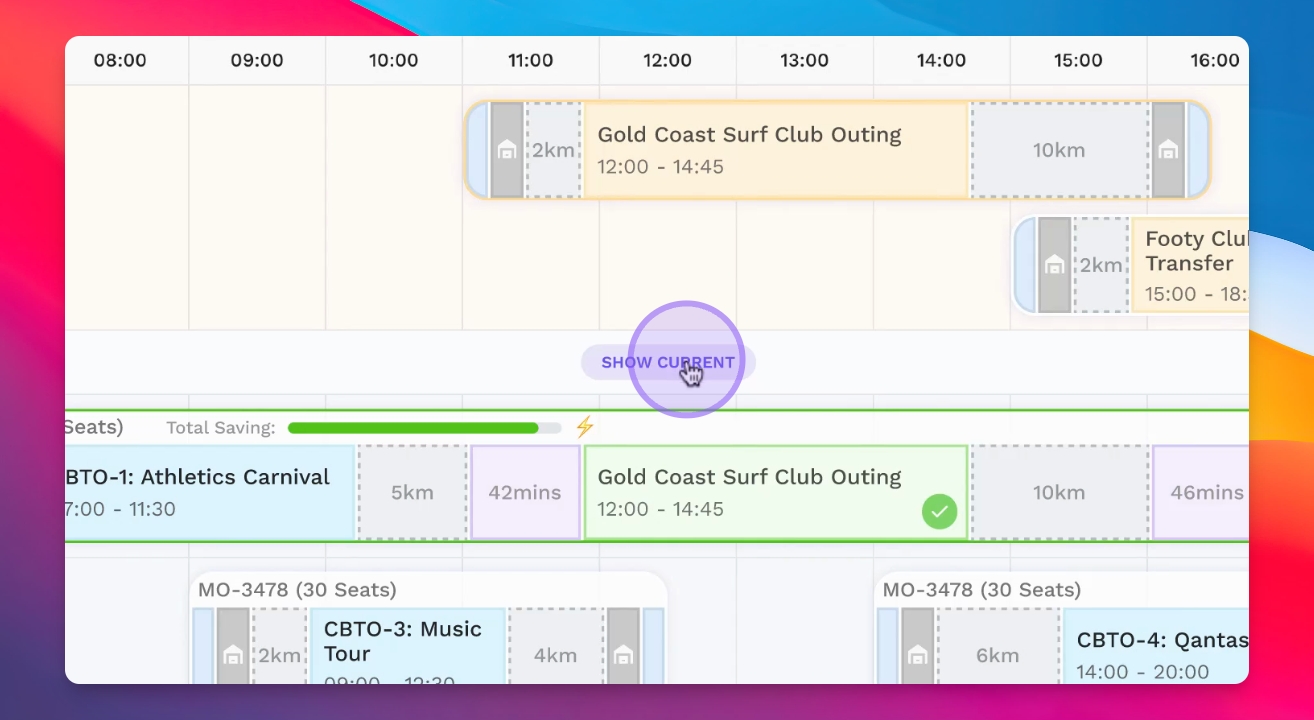Viewport: 1314px width, 720px height.
Task: Click the depot icon after the 4km segment
Action: tap(623, 655)
